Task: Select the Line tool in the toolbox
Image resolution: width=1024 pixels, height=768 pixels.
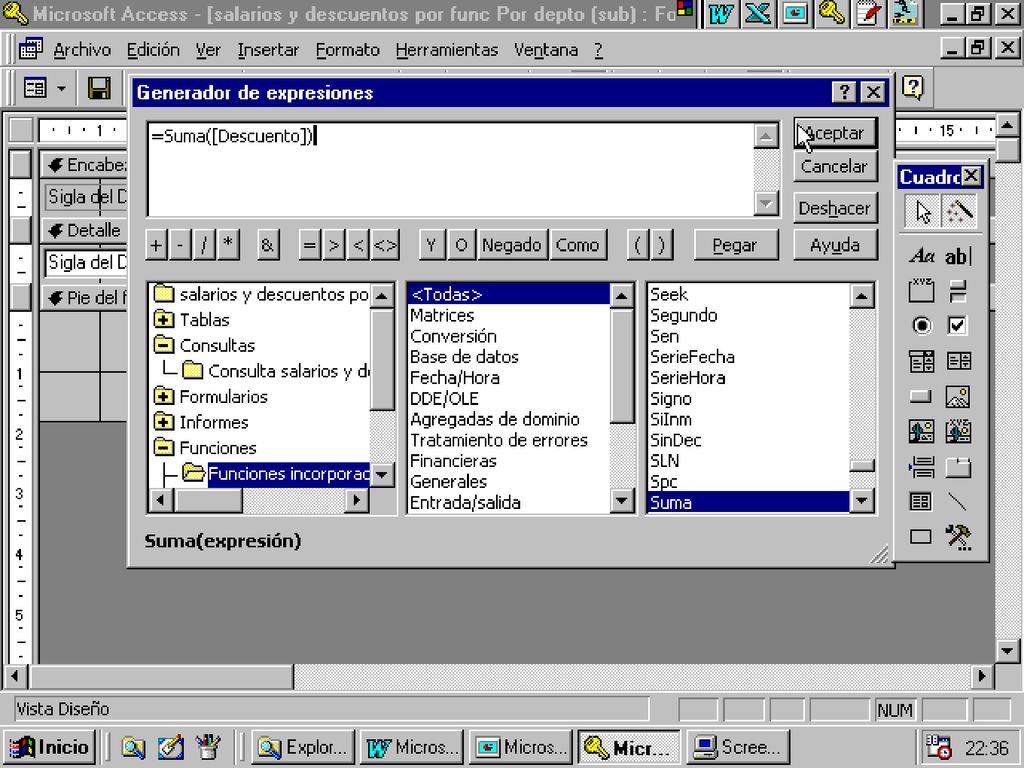Action: [x=958, y=502]
